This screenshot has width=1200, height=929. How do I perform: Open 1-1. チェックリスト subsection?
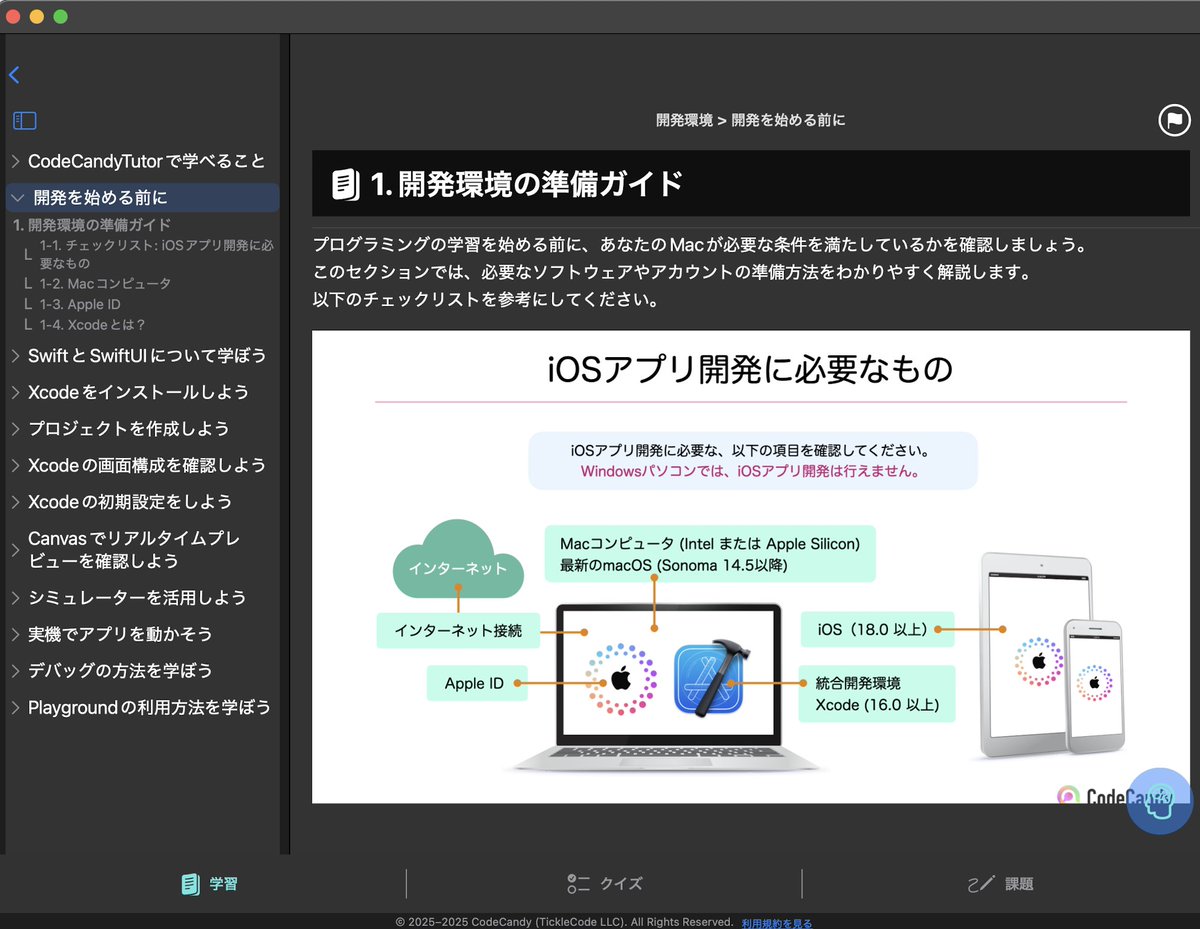point(156,254)
